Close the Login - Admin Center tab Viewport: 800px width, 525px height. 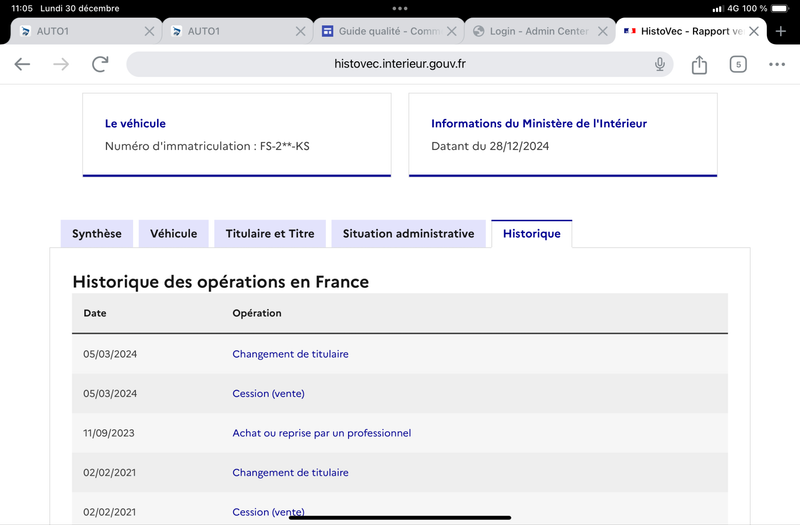[603, 32]
